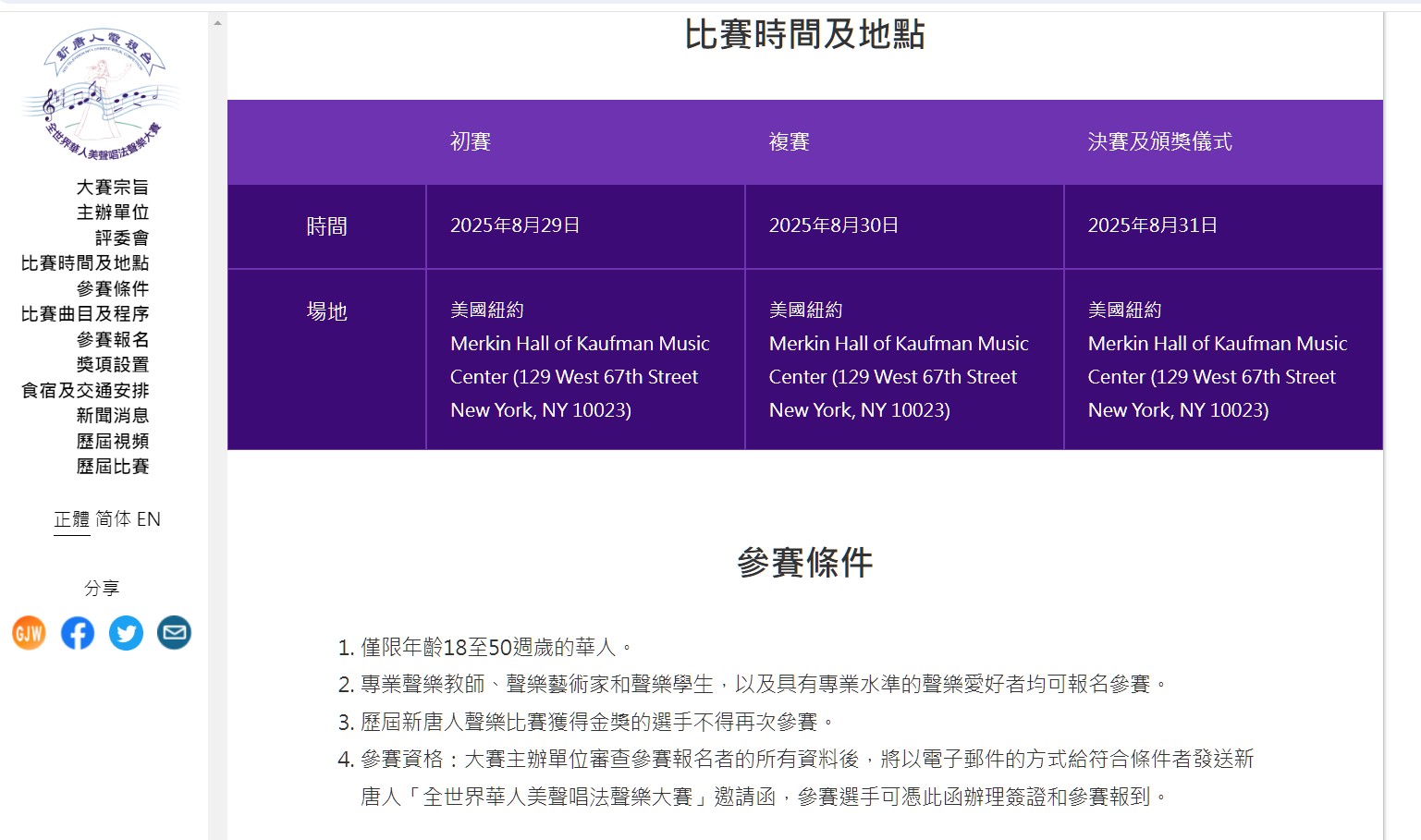Switch language to 简体 Simplified Chinese
This screenshot has width=1421, height=840.
(113, 519)
